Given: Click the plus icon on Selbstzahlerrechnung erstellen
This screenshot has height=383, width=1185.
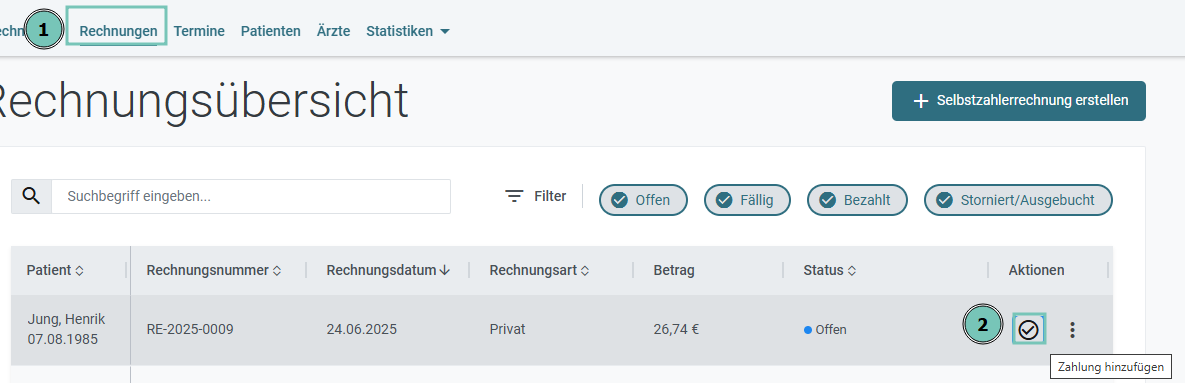Looking at the screenshot, I should (920, 101).
